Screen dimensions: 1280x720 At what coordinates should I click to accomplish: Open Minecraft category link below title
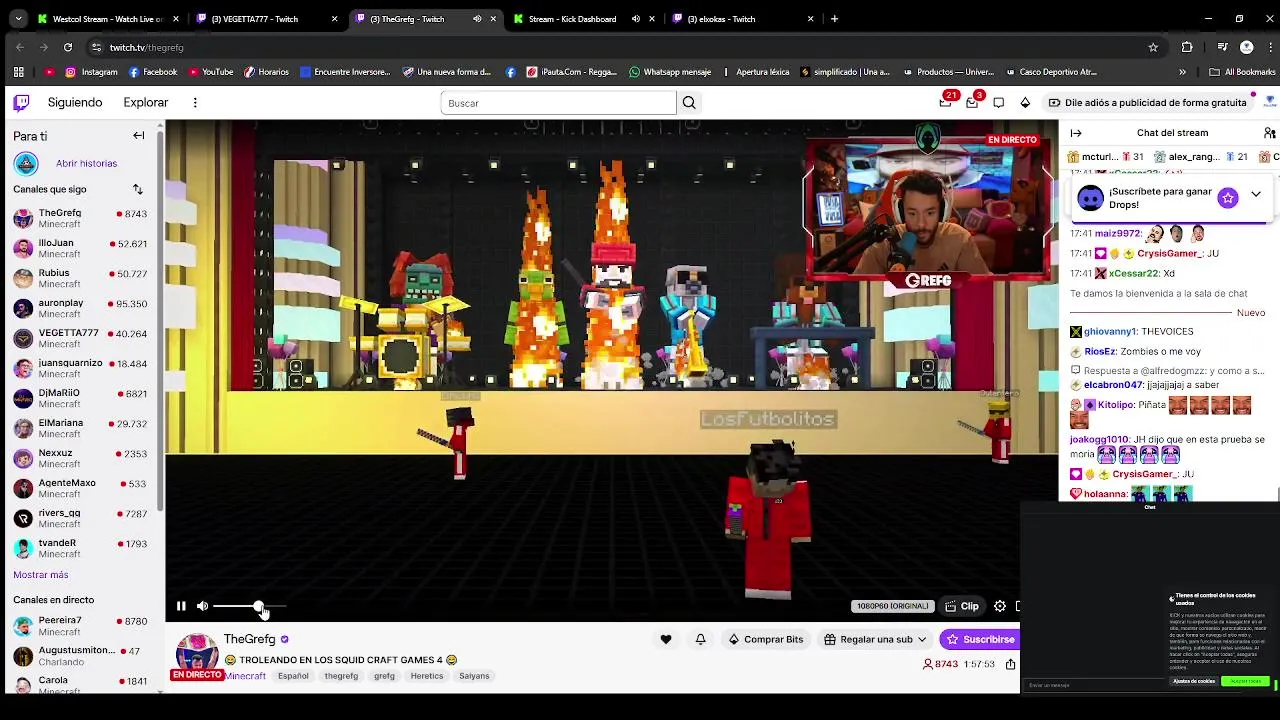click(x=245, y=676)
